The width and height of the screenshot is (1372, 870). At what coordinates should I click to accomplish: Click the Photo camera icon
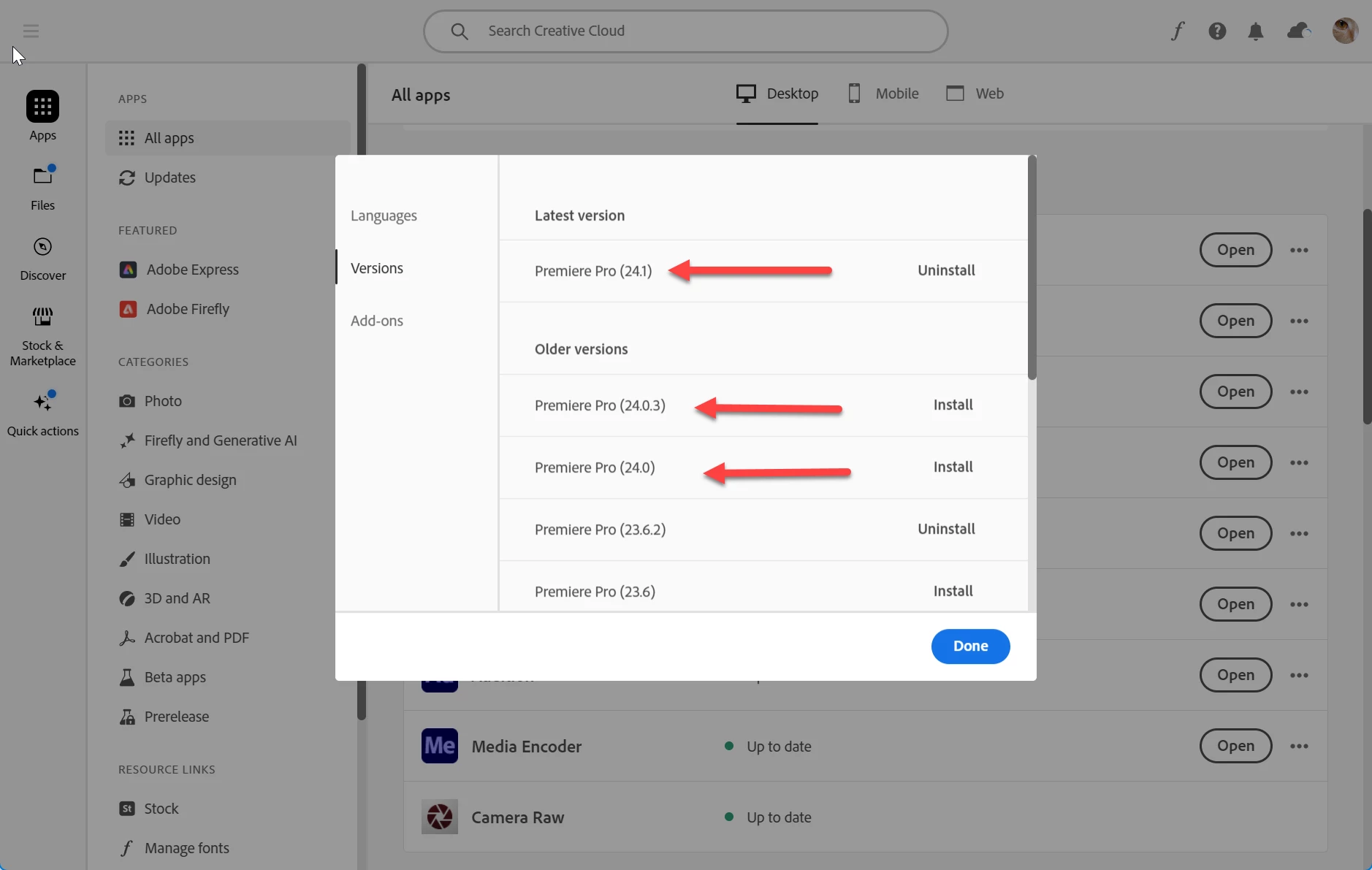tap(127, 401)
